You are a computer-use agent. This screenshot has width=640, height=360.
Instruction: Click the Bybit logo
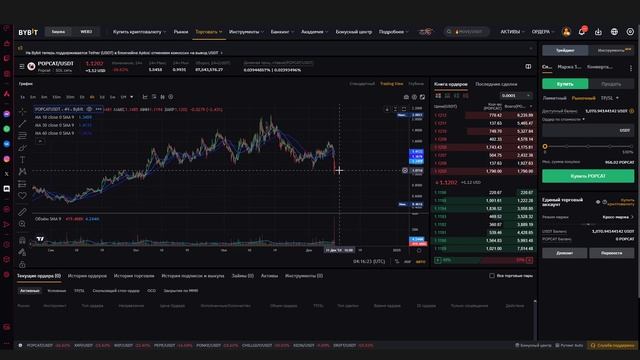[28, 32]
